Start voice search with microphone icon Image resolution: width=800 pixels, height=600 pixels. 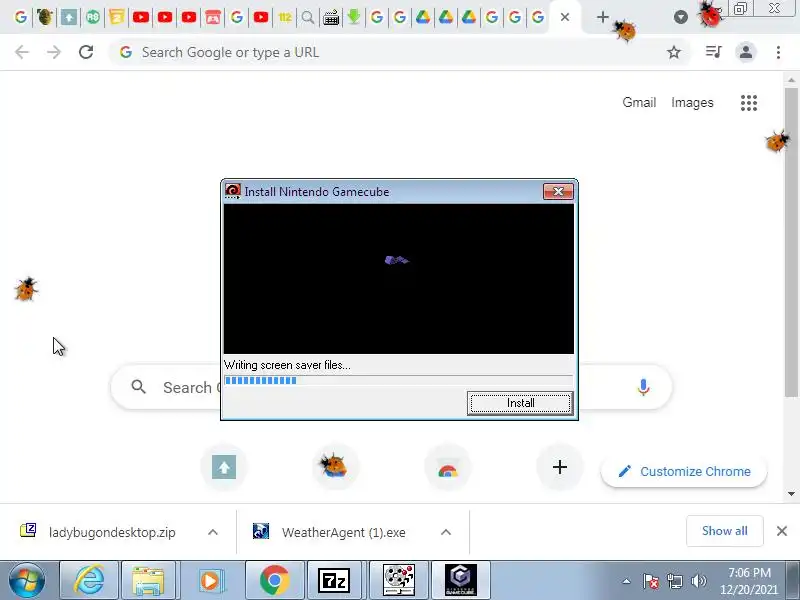pyautogui.click(x=643, y=387)
